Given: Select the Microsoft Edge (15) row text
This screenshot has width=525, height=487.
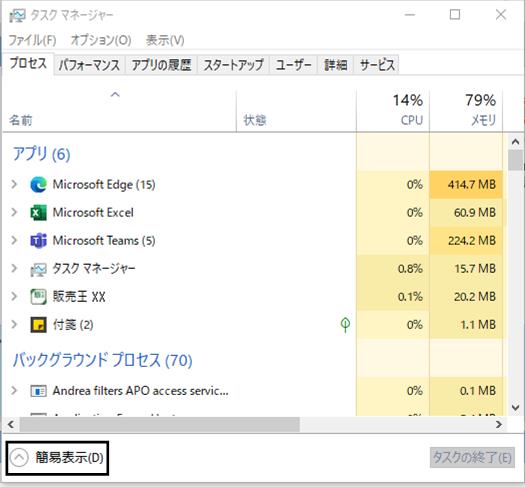Looking at the screenshot, I should (x=104, y=184).
